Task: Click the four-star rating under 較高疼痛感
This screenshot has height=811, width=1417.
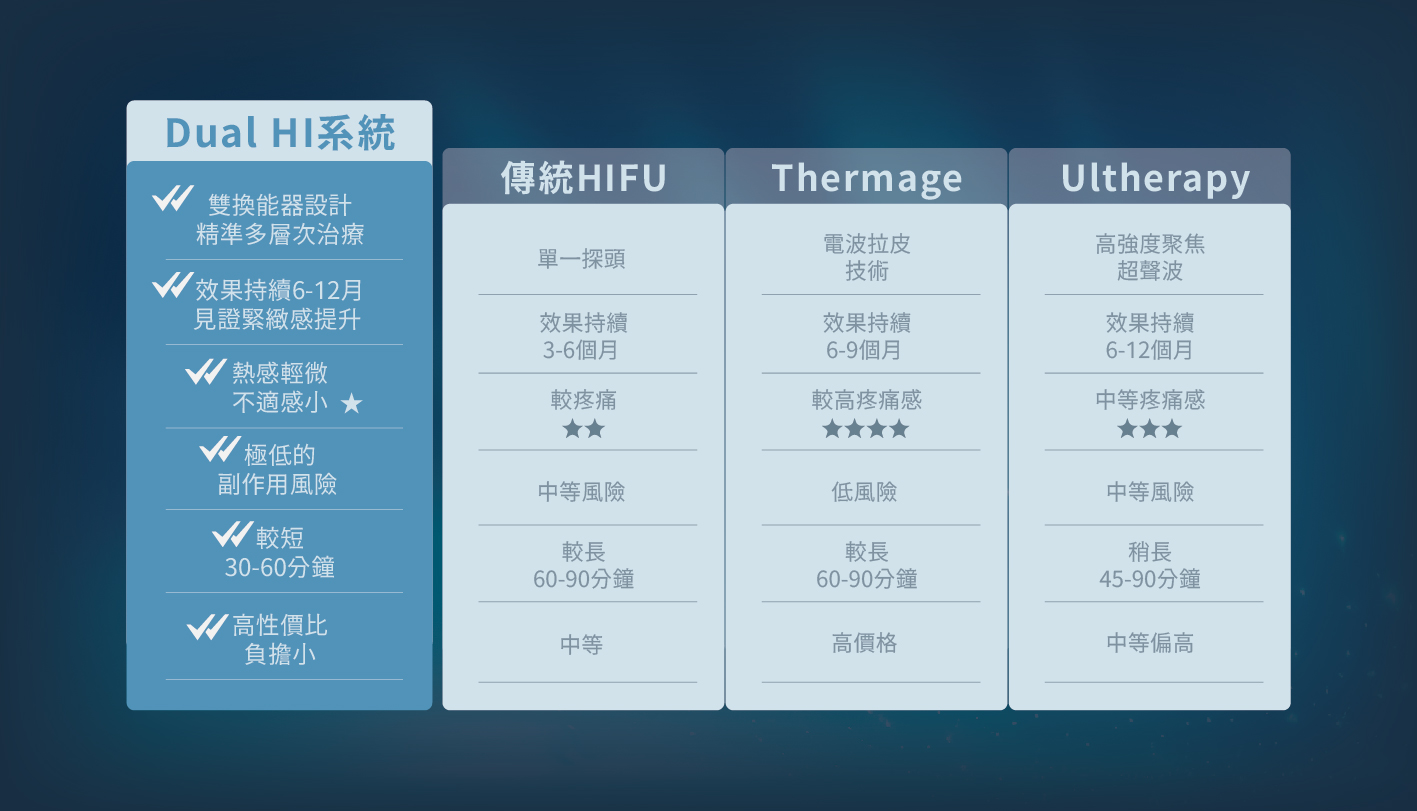Action: click(x=866, y=429)
